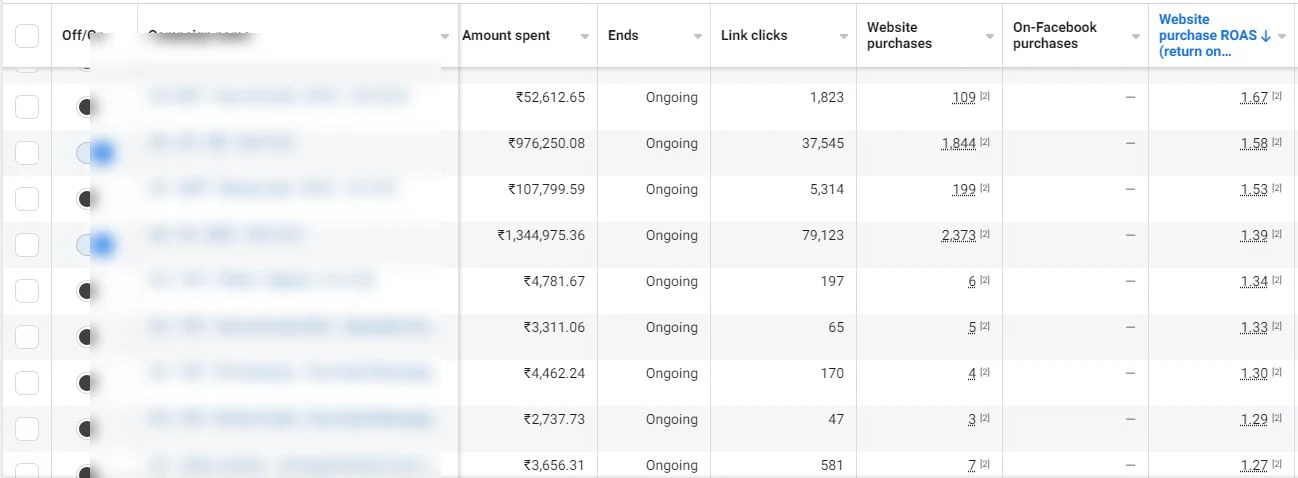
Task: Click the 7 website purchases value
Action: click(972, 466)
